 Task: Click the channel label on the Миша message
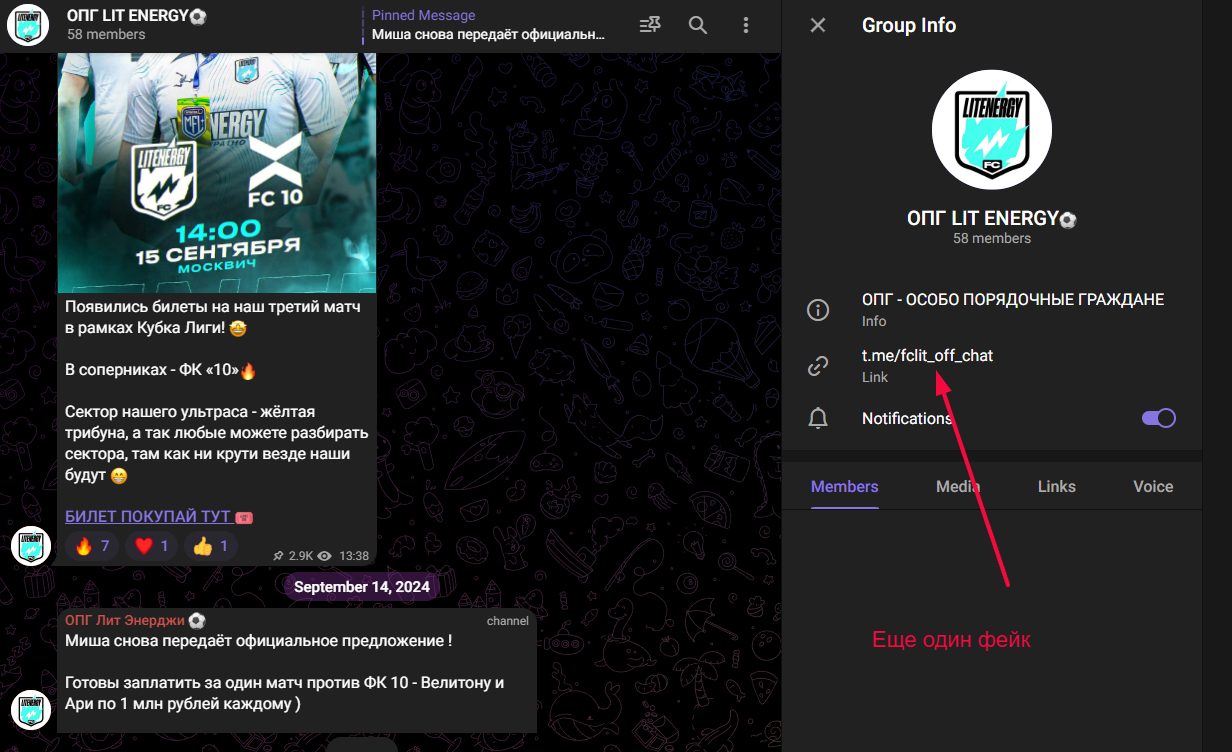pyautogui.click(x=508, y=621)
